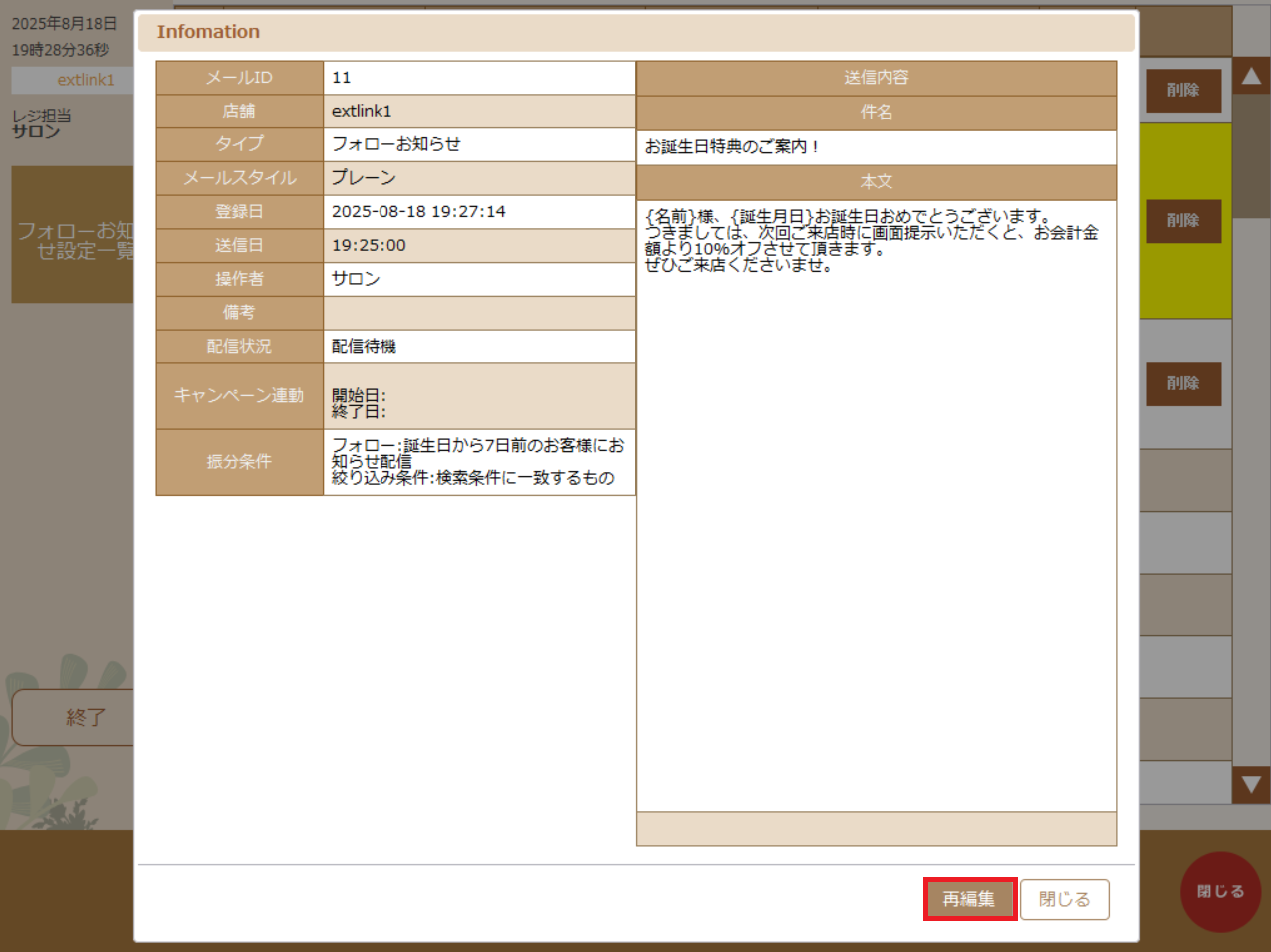Close the Infomation dialog via 閉じる button
The height and width of the screenshot is (952, 1271).
coord(1064,899)
